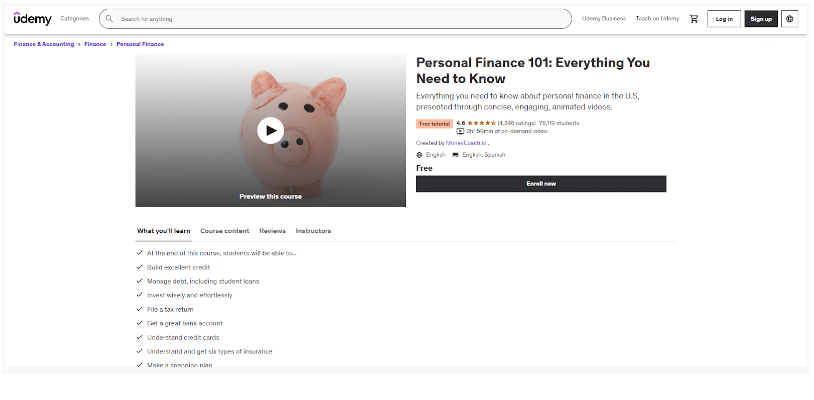Viewport: 814px width, 400px height.
Task: Switch to Instructors tab
Action: click(x=313, y=231)
